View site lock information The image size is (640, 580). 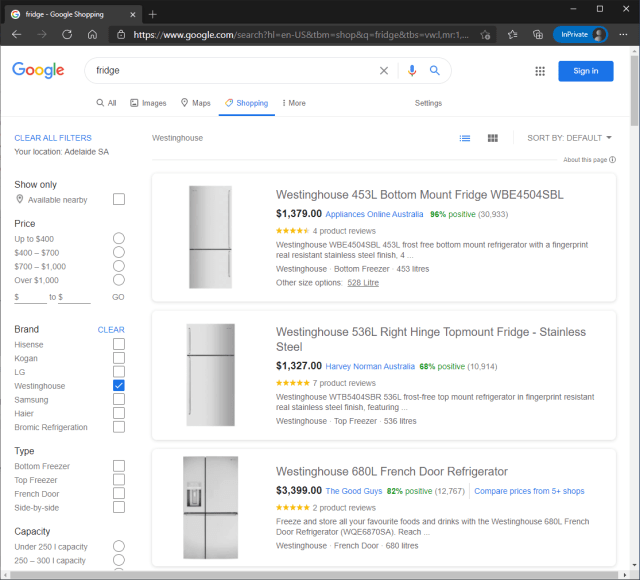point(121,35)
